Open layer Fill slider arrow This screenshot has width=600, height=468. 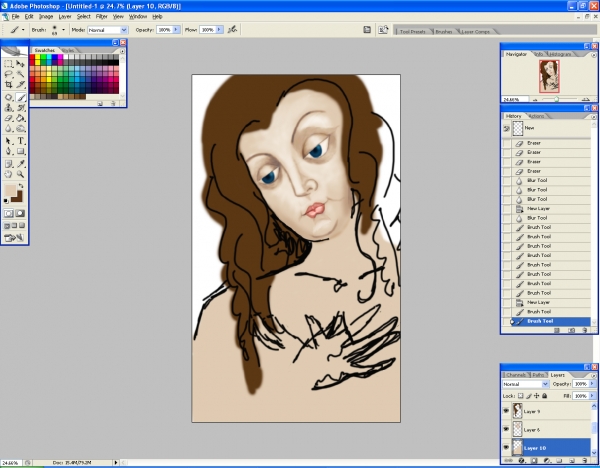[x=592, y=396]
